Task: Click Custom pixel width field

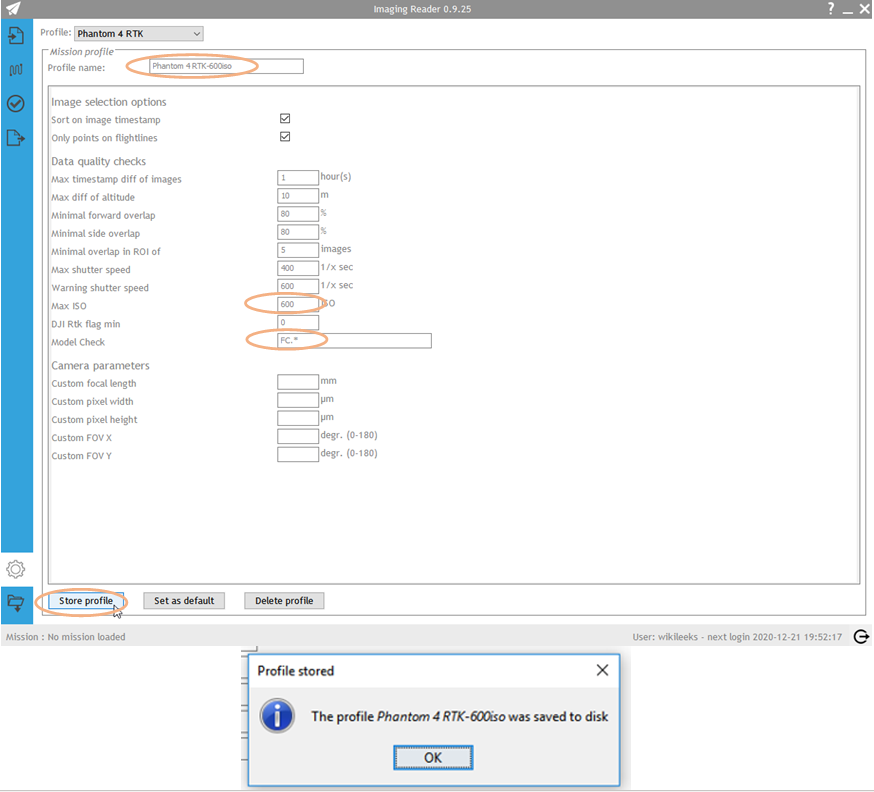Action: coord(298,400)
